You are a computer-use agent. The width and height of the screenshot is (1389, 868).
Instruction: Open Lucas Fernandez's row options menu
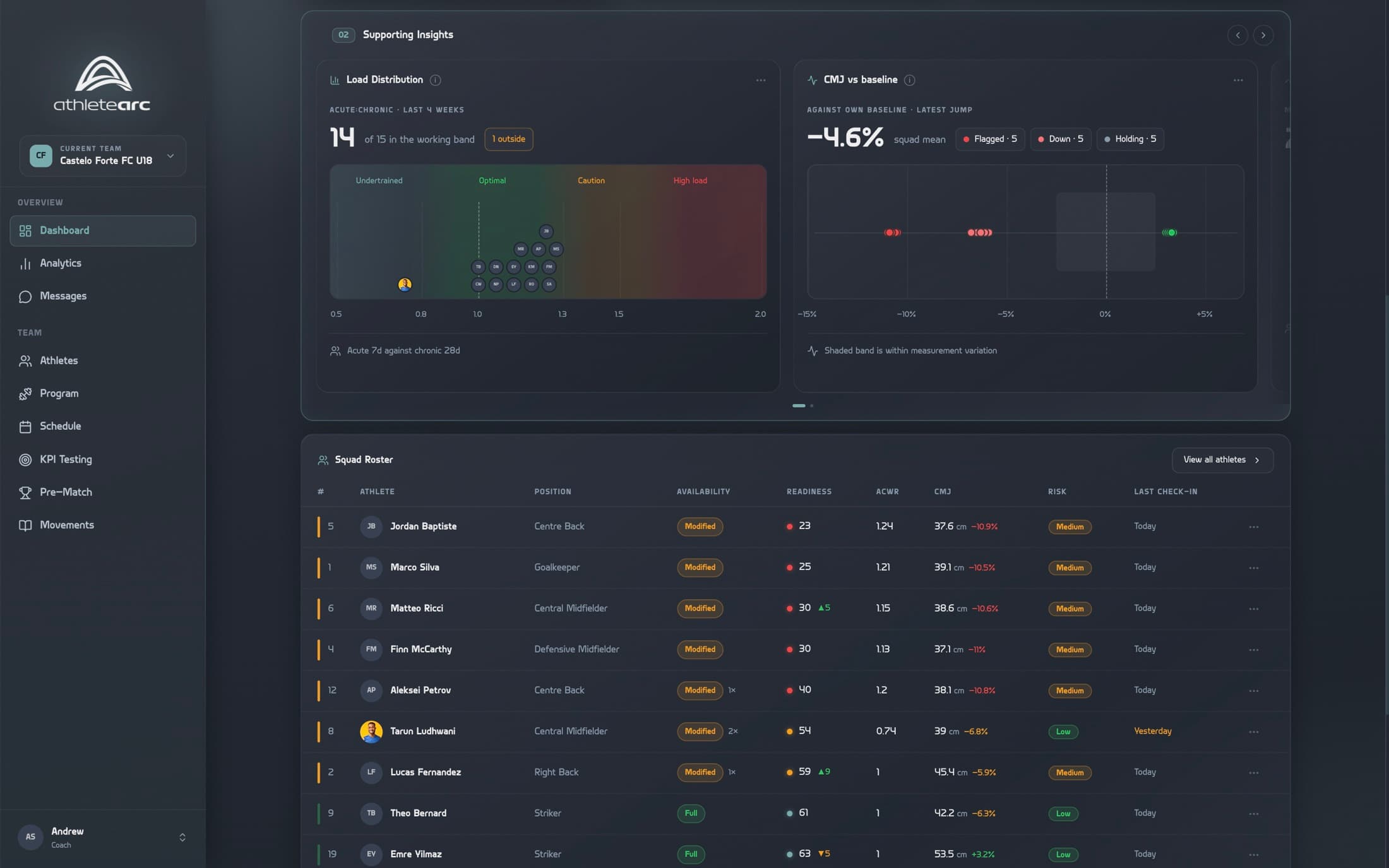coord(1253,773)
